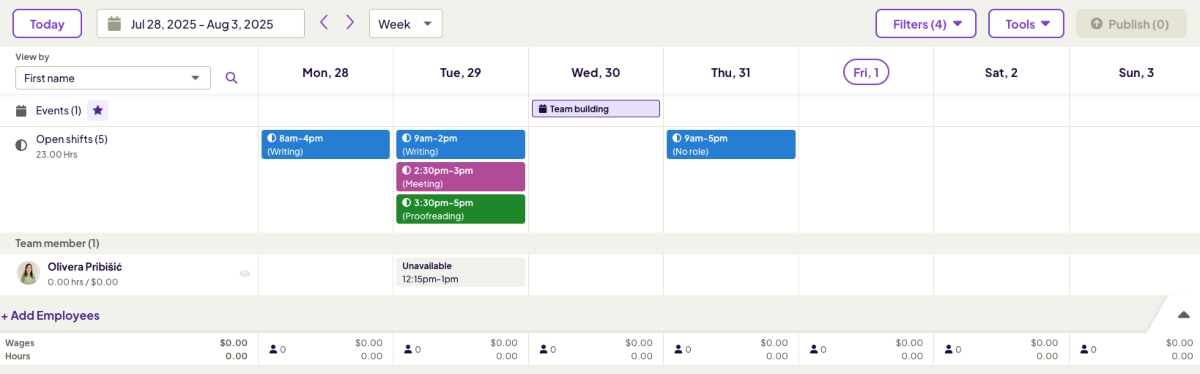
Task: Open the 9am-2pm Writing open shift
Action: pos(460,144)
